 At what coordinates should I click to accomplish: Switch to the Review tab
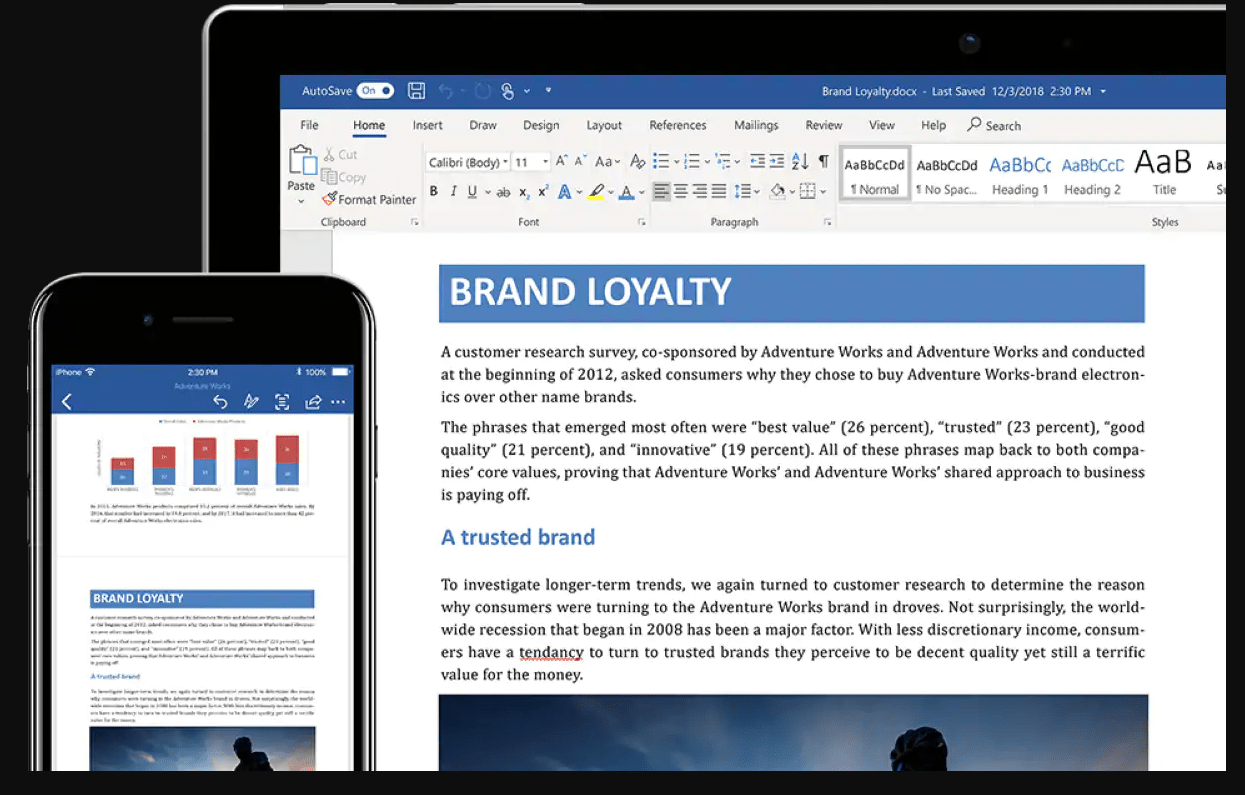(x=824, y=125)
